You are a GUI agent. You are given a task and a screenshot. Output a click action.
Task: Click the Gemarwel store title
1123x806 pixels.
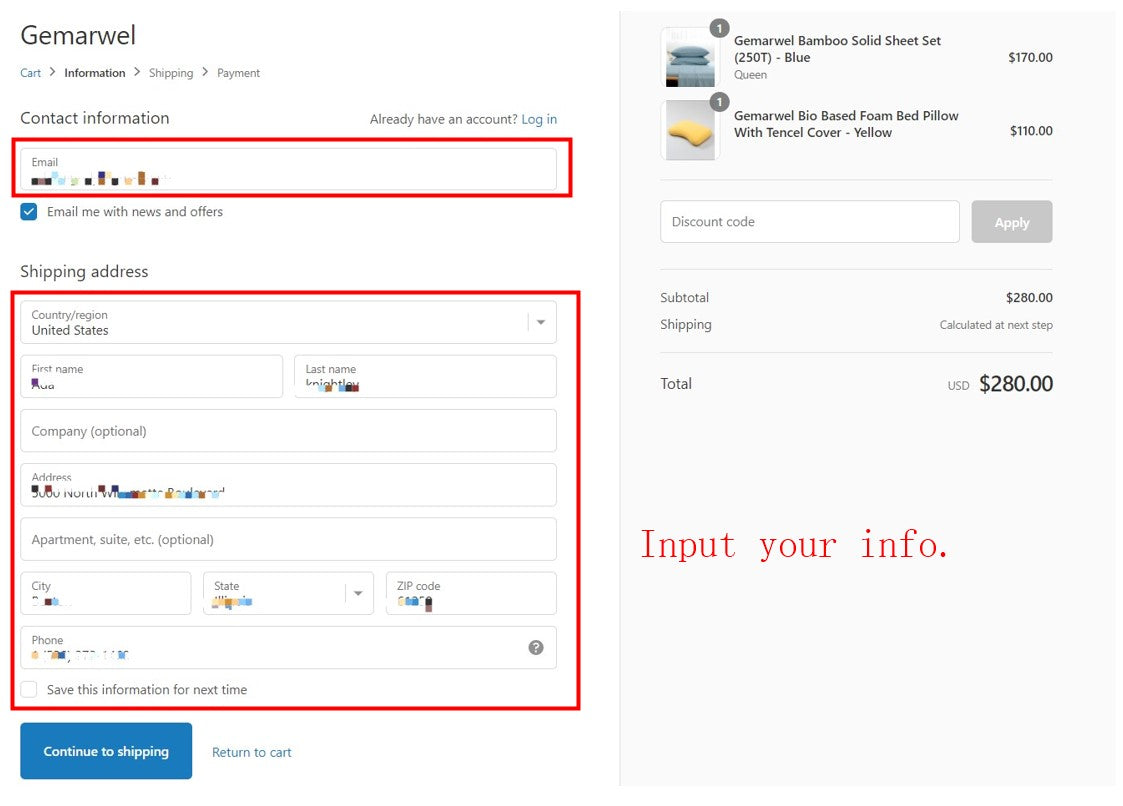click(x=78, y=35)
